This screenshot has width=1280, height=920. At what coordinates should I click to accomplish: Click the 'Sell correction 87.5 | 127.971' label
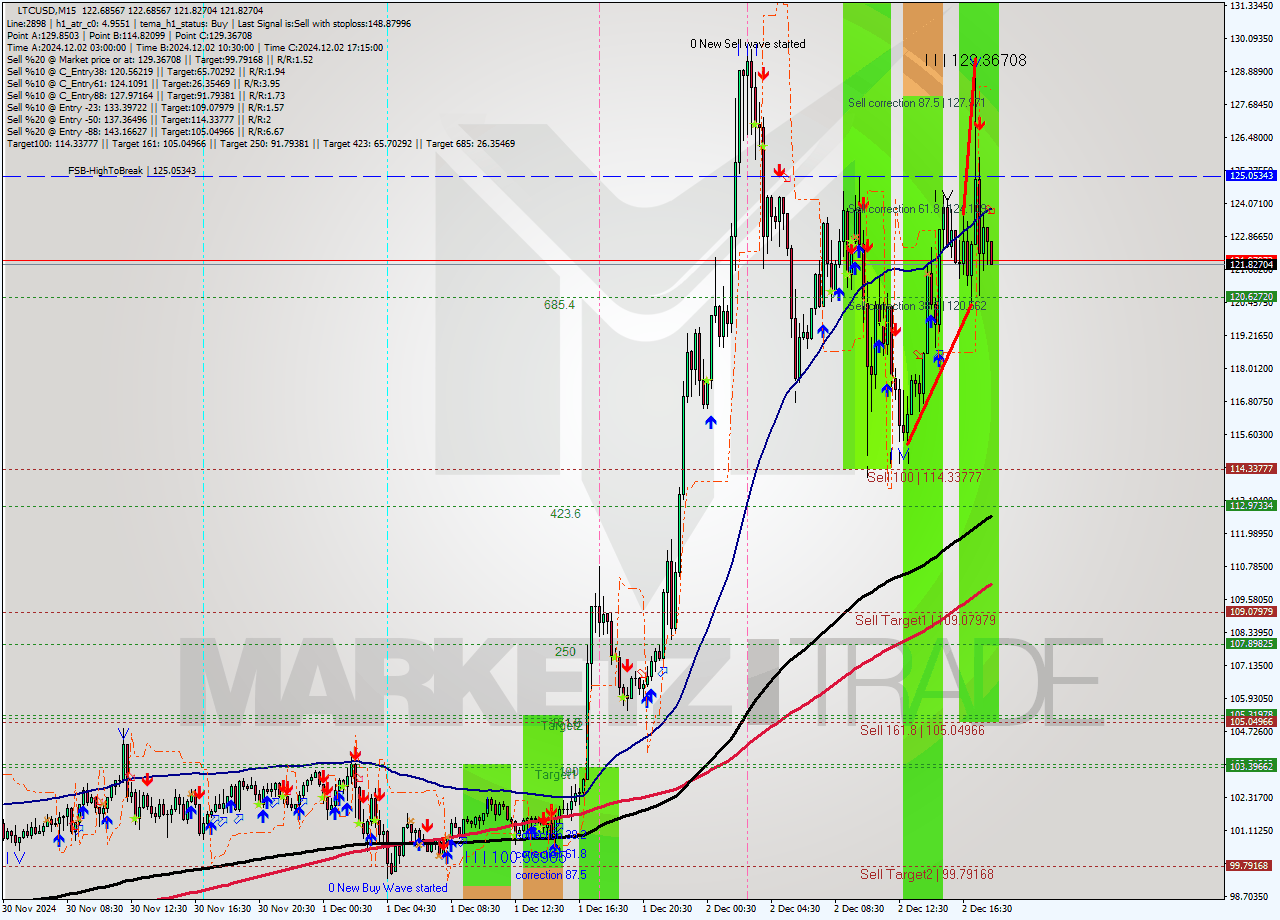[x=917, y=102]
